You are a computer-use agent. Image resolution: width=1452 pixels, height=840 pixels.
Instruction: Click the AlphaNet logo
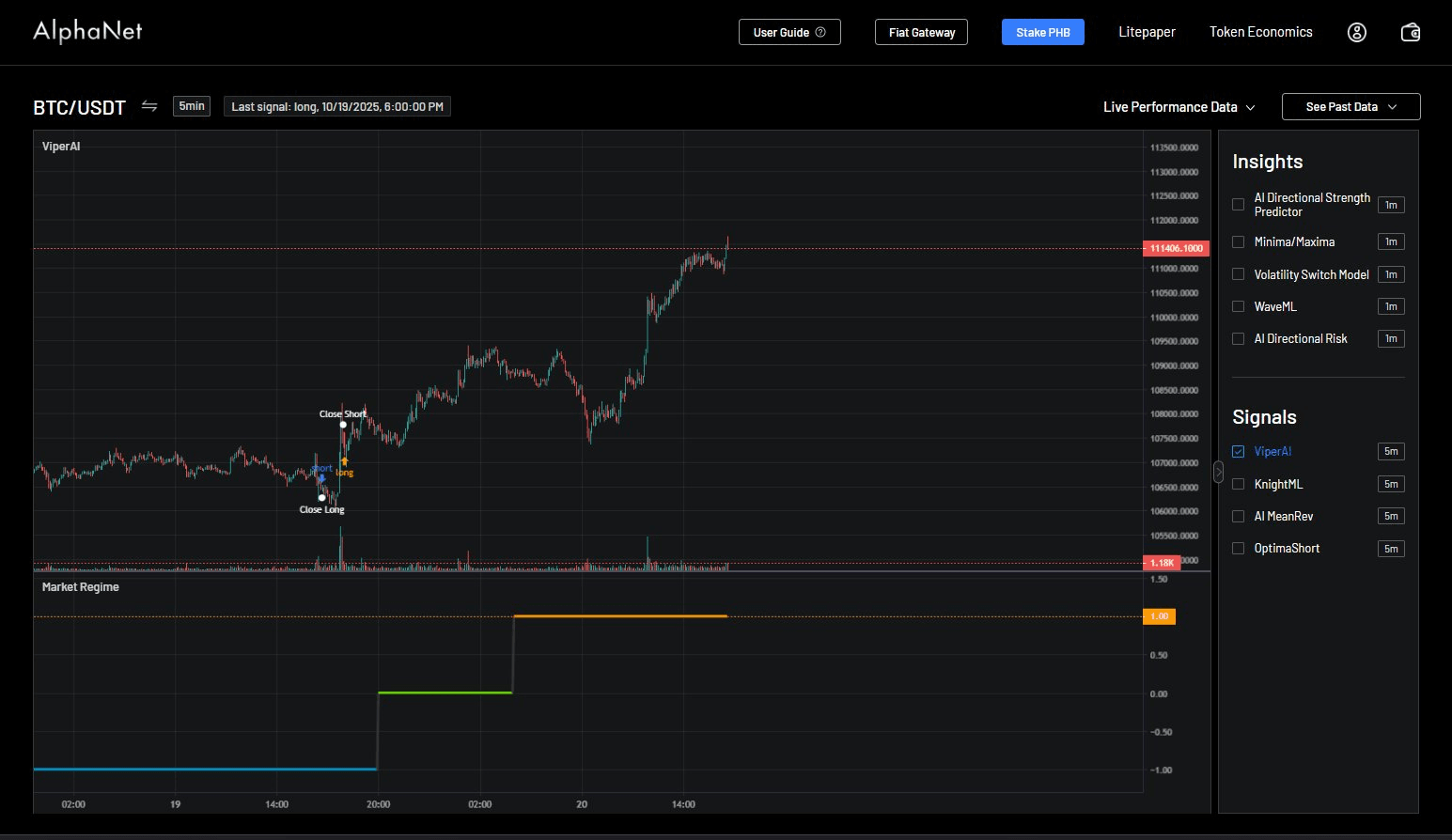87,31
